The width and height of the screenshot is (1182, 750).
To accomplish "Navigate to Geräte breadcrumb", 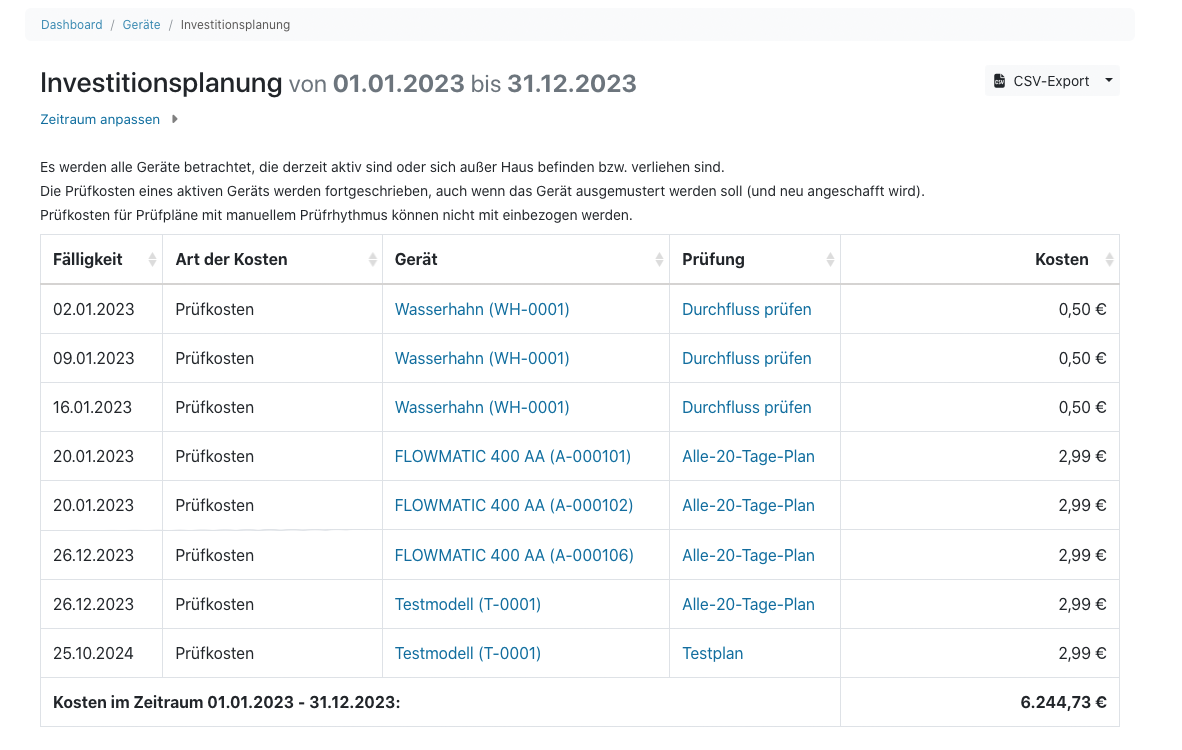I will coord(141,25).
